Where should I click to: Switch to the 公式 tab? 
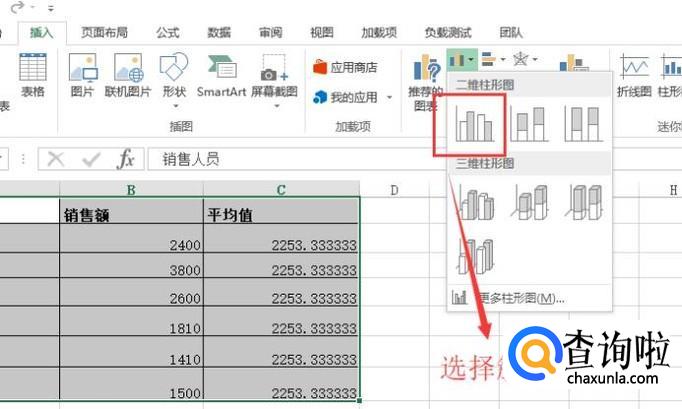168,32
